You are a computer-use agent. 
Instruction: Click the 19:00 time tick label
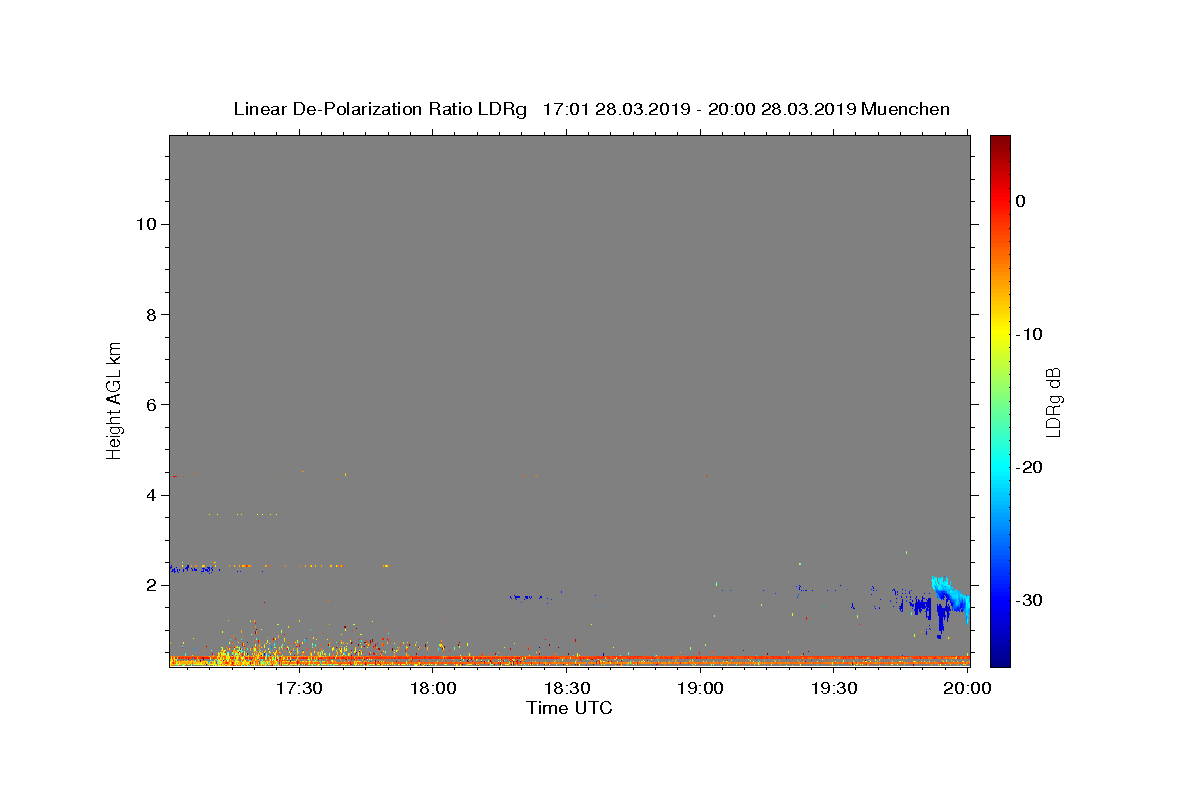point(701,689)
